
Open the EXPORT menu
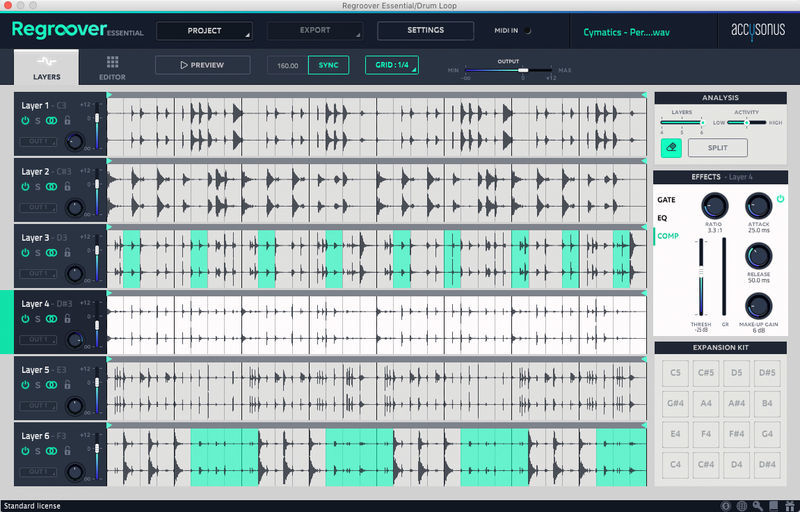coord(315,31)
